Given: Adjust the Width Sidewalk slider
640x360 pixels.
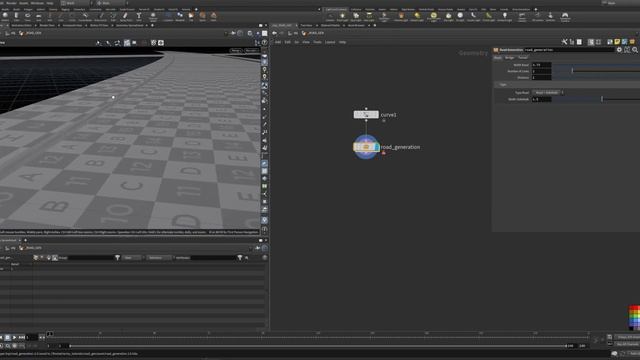Looking at the screenshot, I should click(x=602, y=99).
